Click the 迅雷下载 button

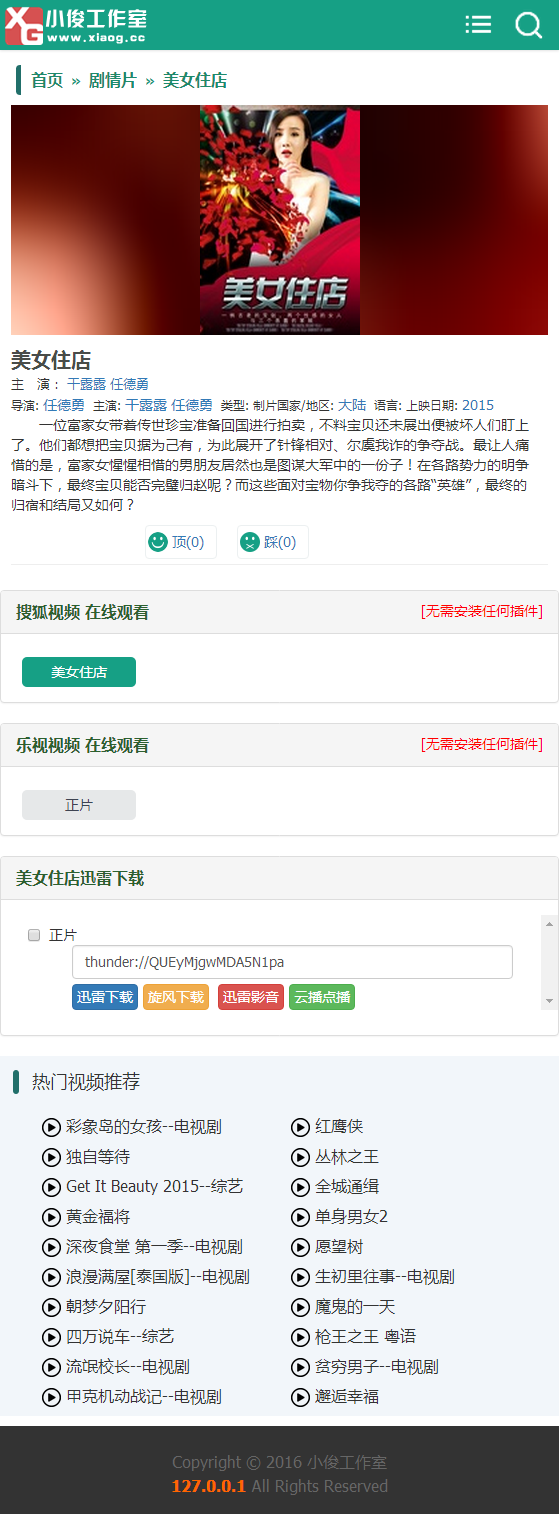(105, 997)
